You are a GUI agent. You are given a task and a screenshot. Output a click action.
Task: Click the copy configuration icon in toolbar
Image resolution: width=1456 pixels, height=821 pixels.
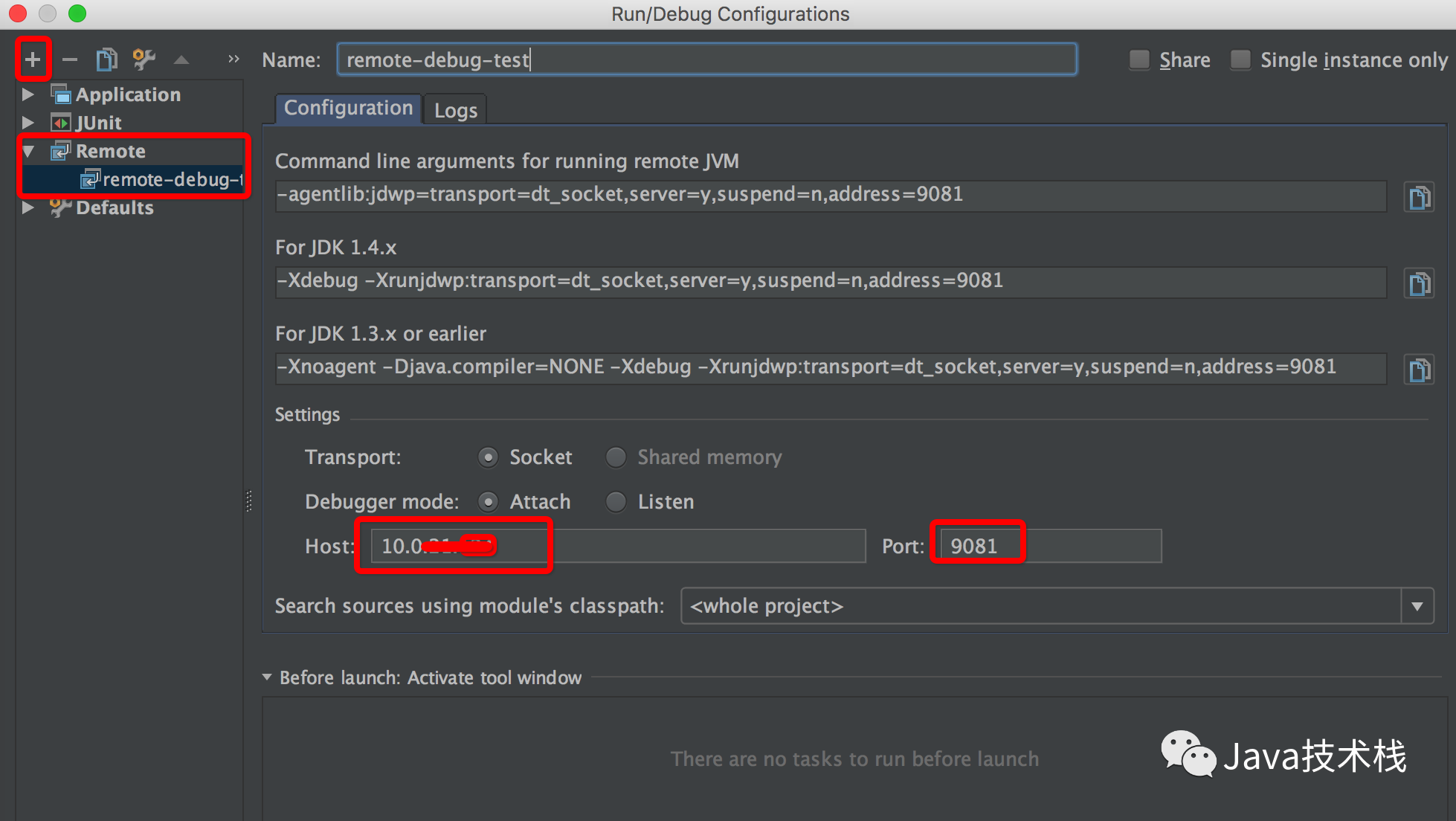pyautogui.click(x=106, y=59)
